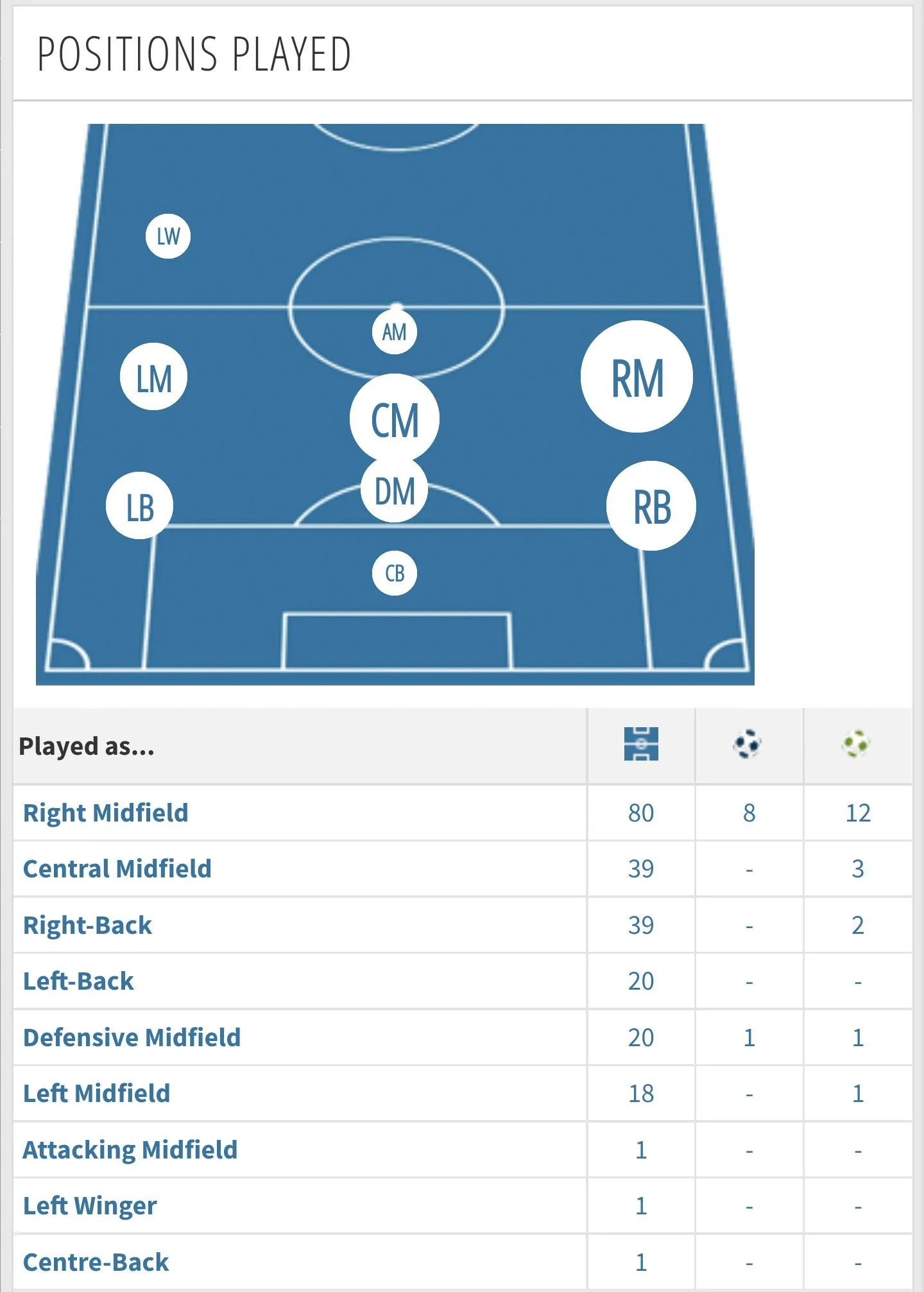Viewport: 924px width, 1292px height.
Task: Click the black football goals icon
Action: coord(748,745)
